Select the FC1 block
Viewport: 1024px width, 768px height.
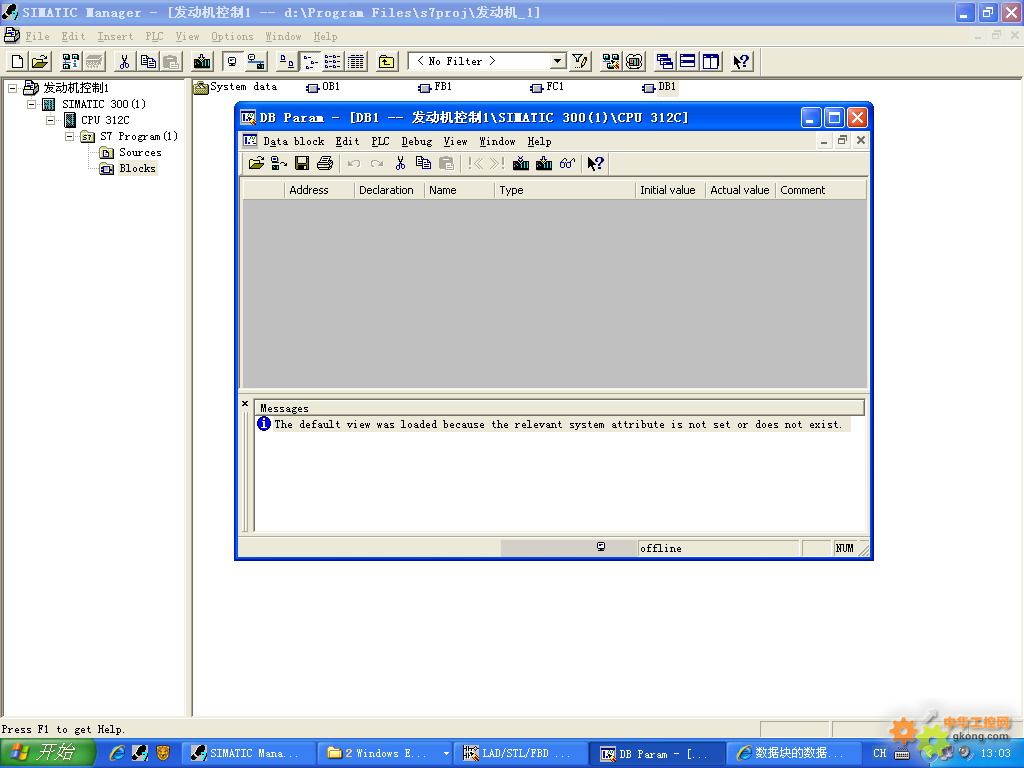547,87
